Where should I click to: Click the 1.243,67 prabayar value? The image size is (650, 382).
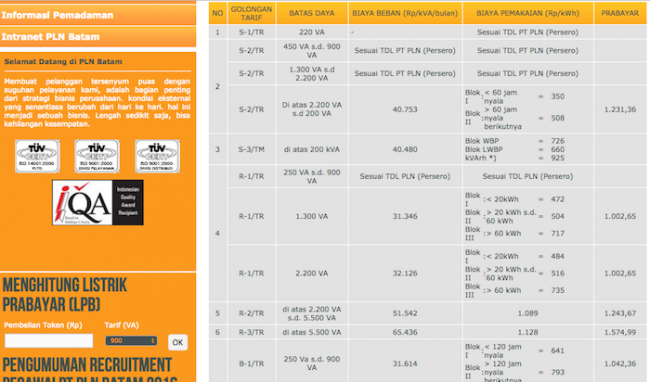click(x=620, y=314)
